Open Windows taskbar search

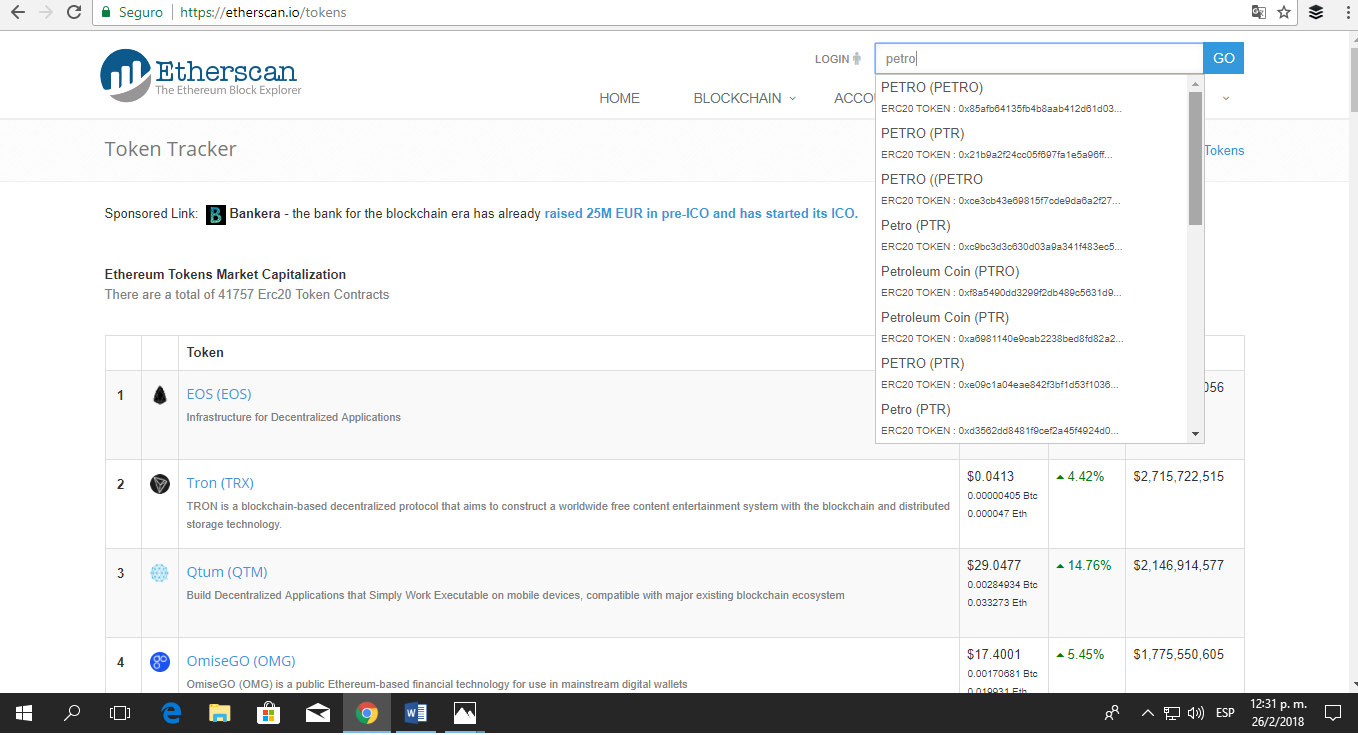coord(72,713)
